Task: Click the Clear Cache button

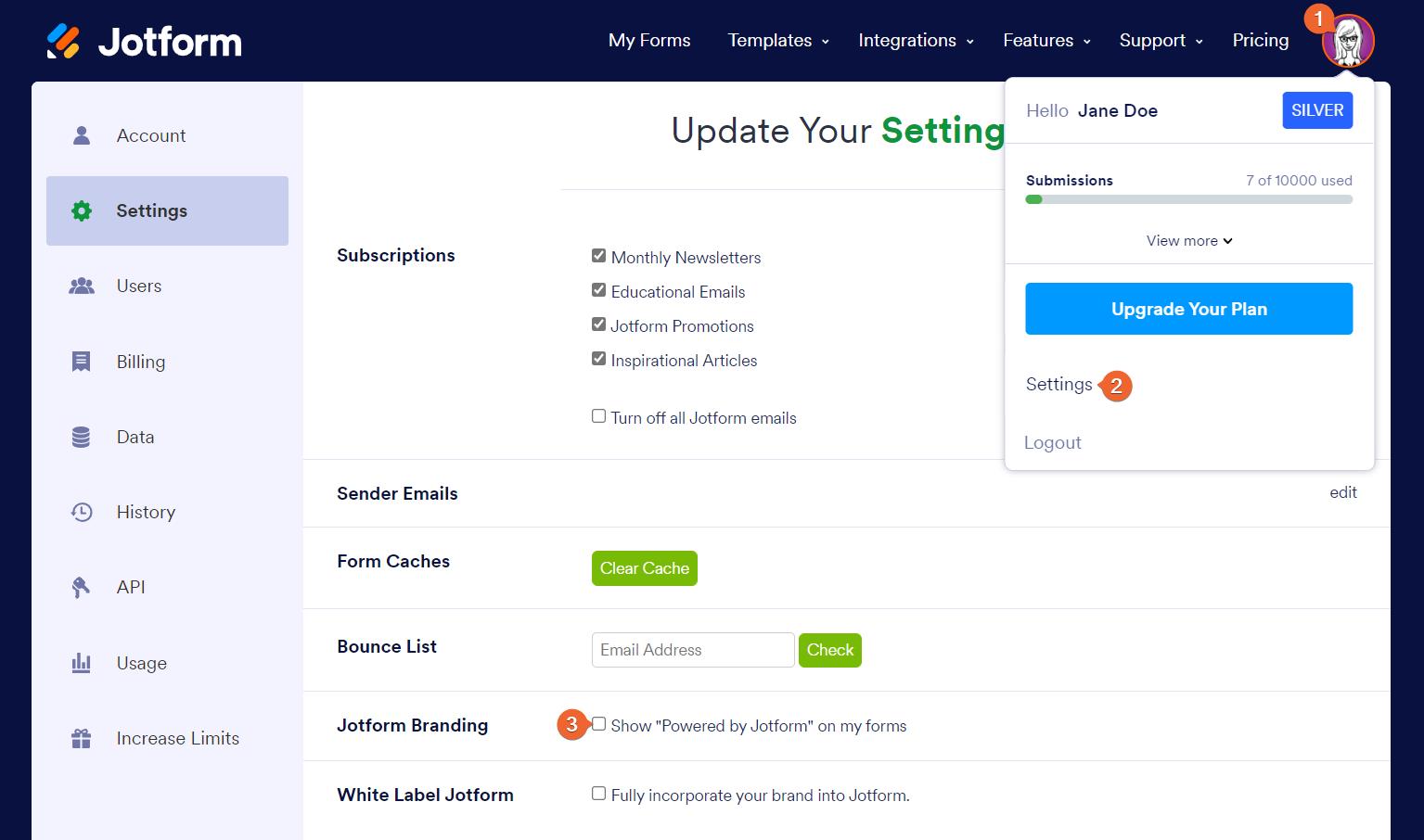Action: click(645, 568)
